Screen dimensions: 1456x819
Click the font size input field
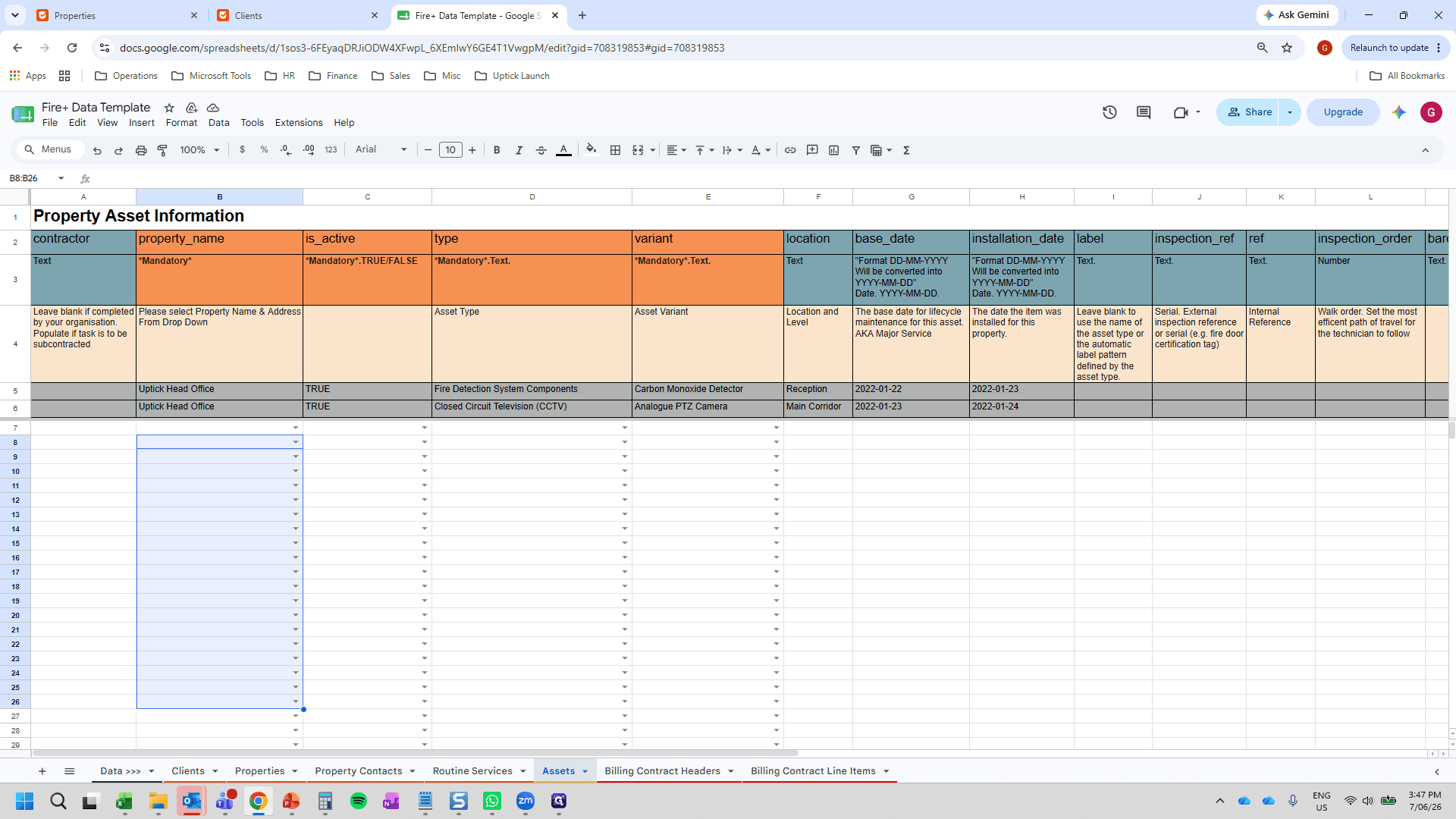pyautogui.click(x=450, y=150)
